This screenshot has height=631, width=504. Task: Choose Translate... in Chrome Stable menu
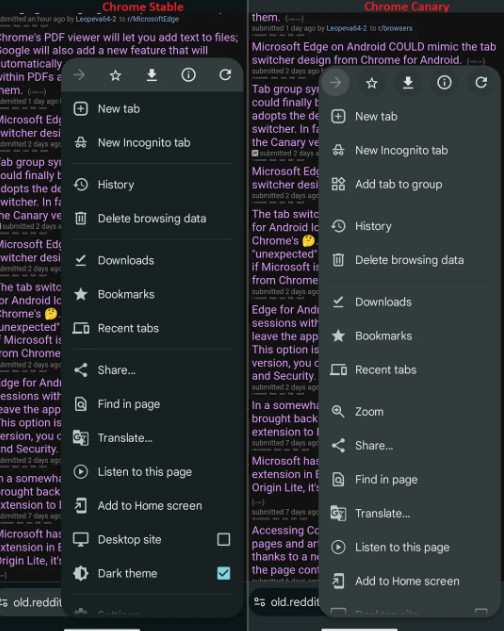point(153,438)
